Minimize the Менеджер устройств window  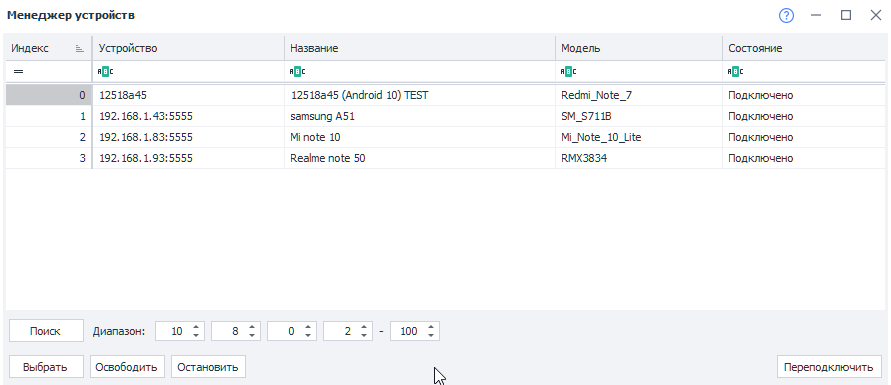tap(816, 15)
